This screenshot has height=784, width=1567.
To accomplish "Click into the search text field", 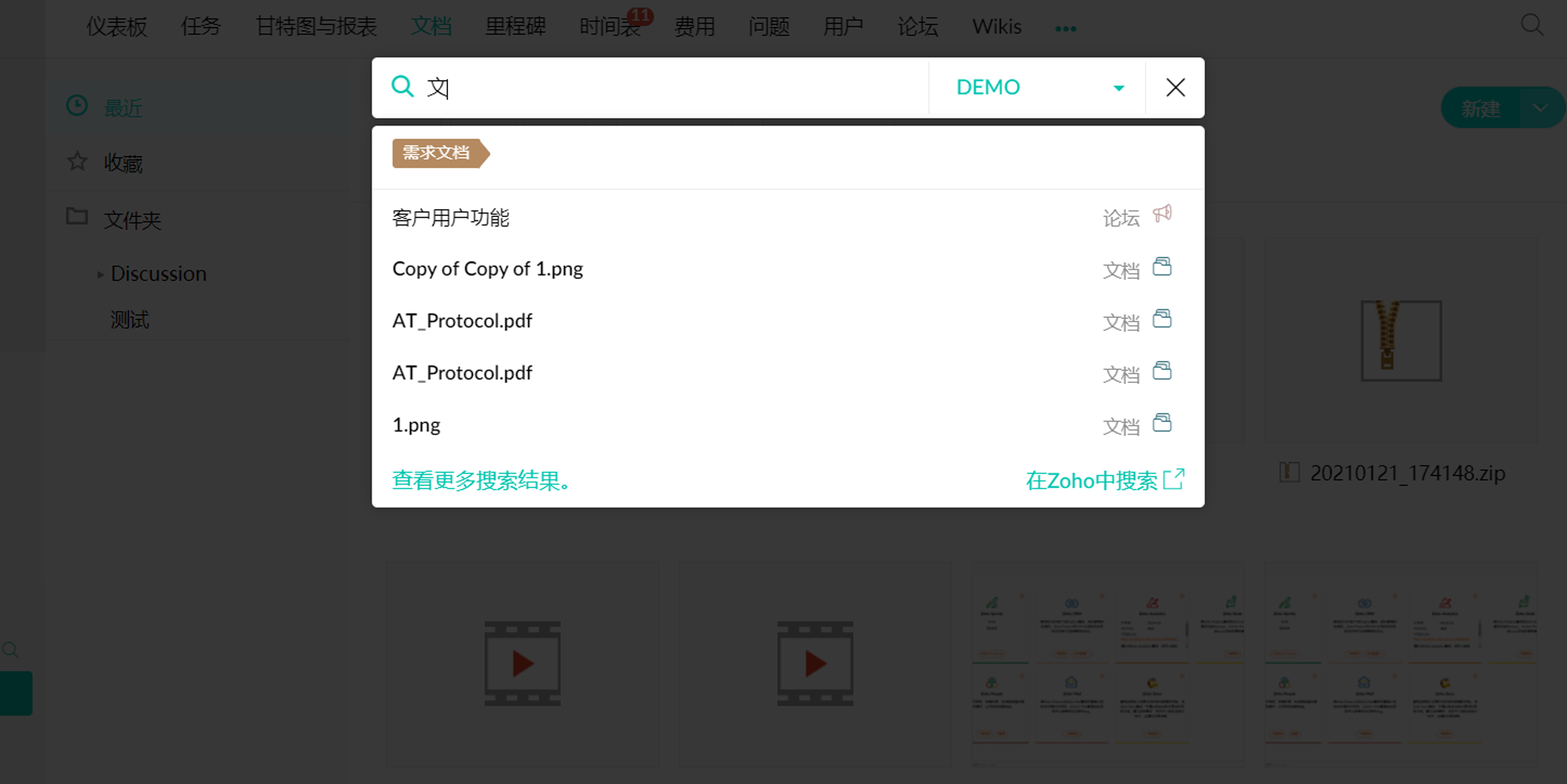I will (x=669, y=88).
